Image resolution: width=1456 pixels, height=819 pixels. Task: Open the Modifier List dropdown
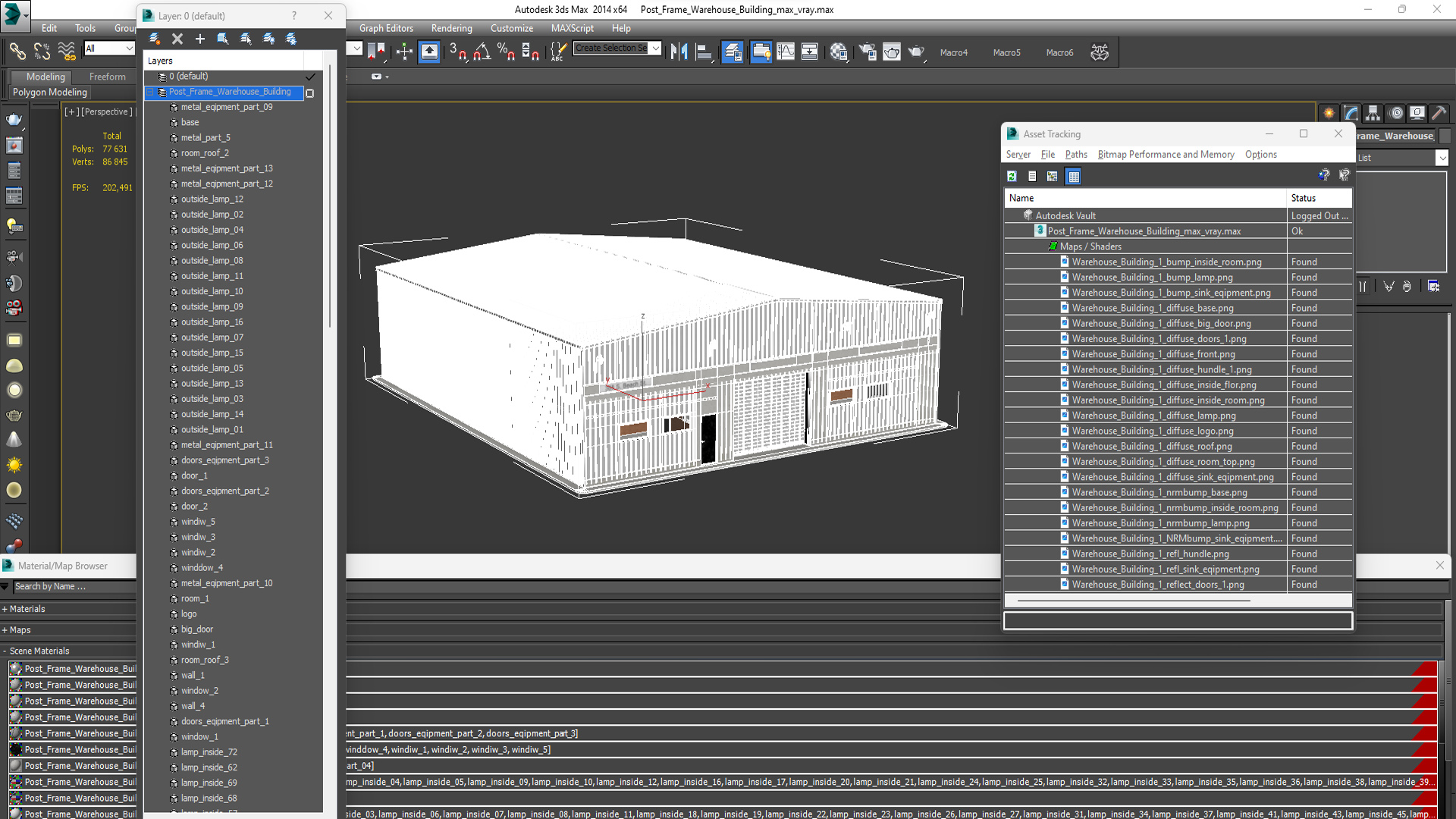tap(1442, 158)
